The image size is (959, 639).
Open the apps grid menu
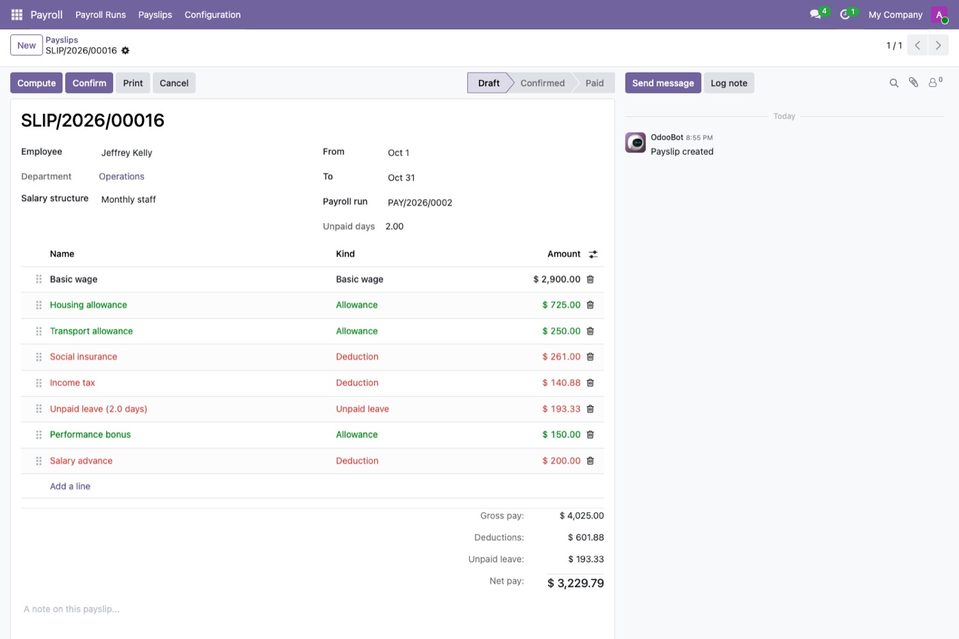point(17,15)
